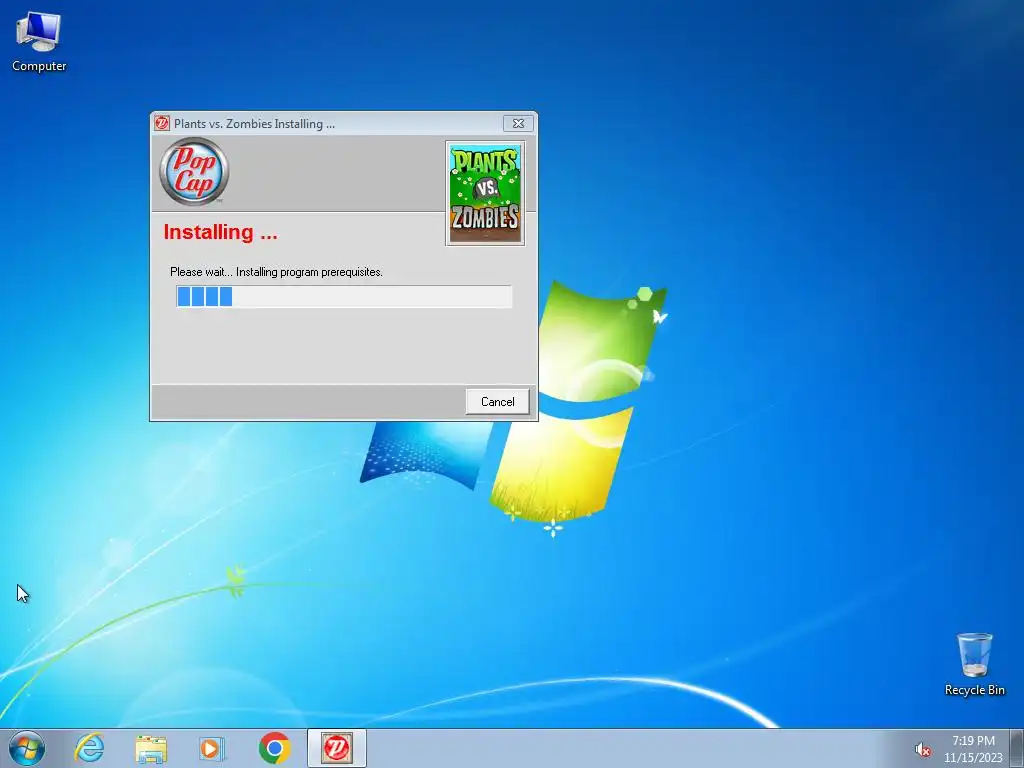
Task: Open Windows Explorer from taskbar
Action: [152, 748]
